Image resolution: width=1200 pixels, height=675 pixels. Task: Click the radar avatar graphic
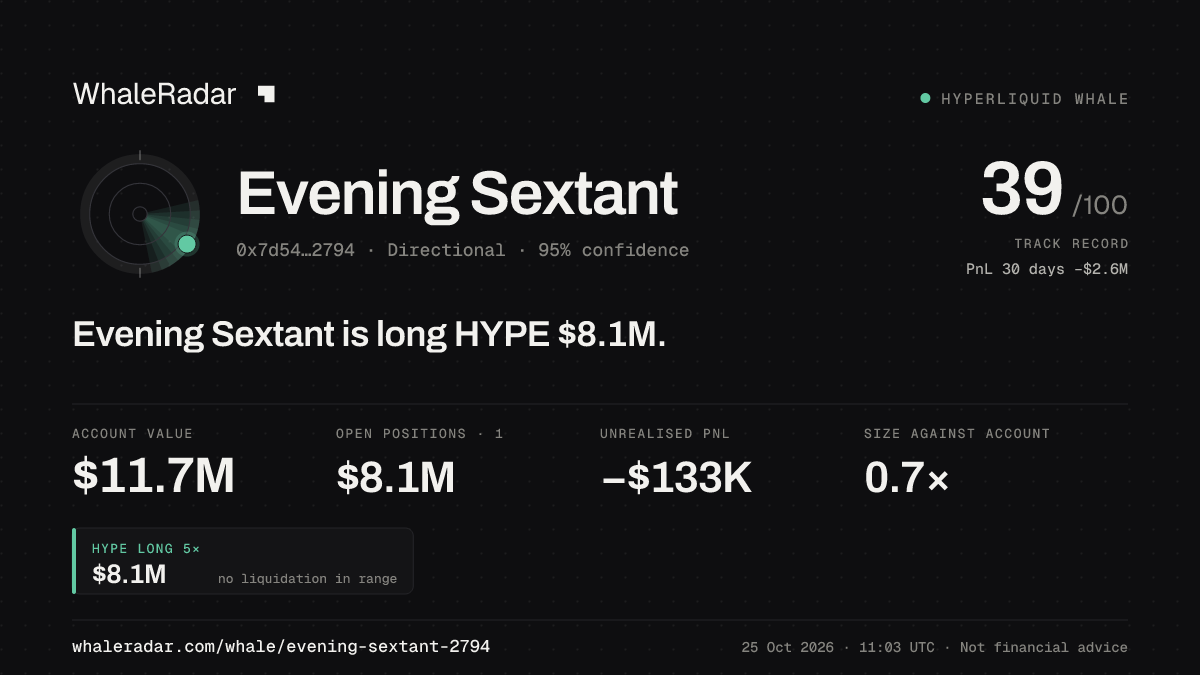(x=140, y=213)
